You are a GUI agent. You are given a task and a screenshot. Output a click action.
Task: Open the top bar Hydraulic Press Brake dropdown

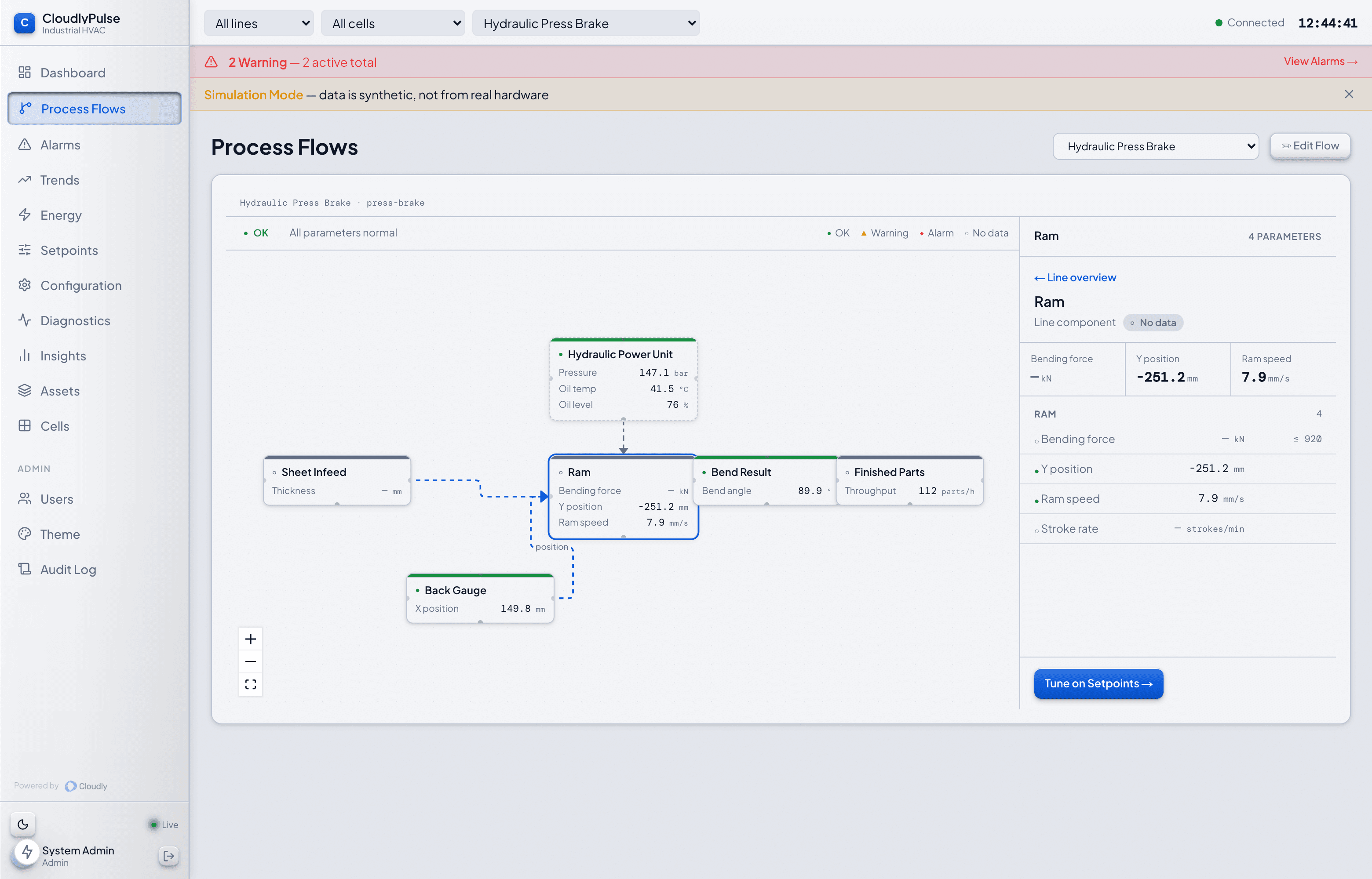tap(586, 23)
